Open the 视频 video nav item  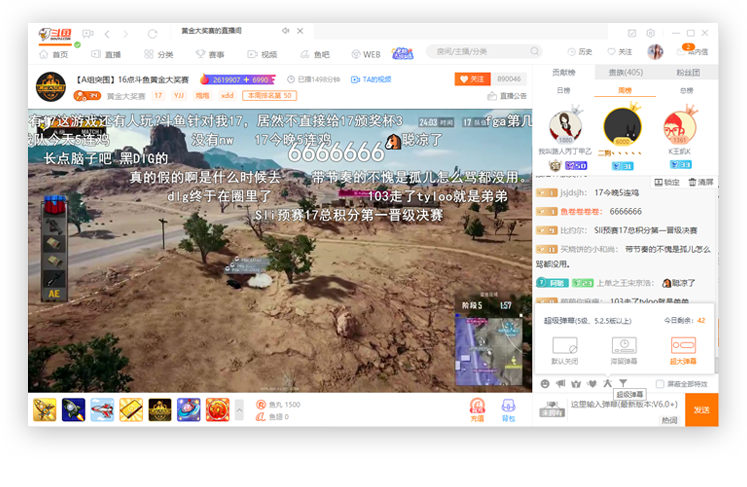point(262,54)
